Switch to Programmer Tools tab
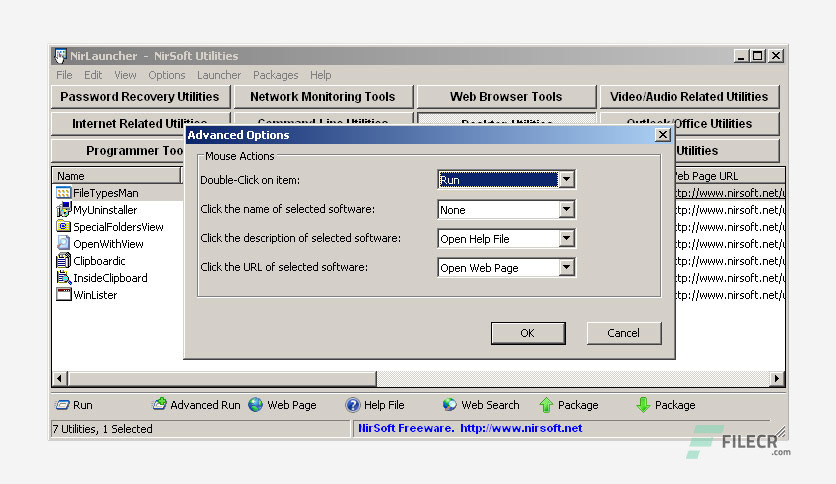 [118, 150]
